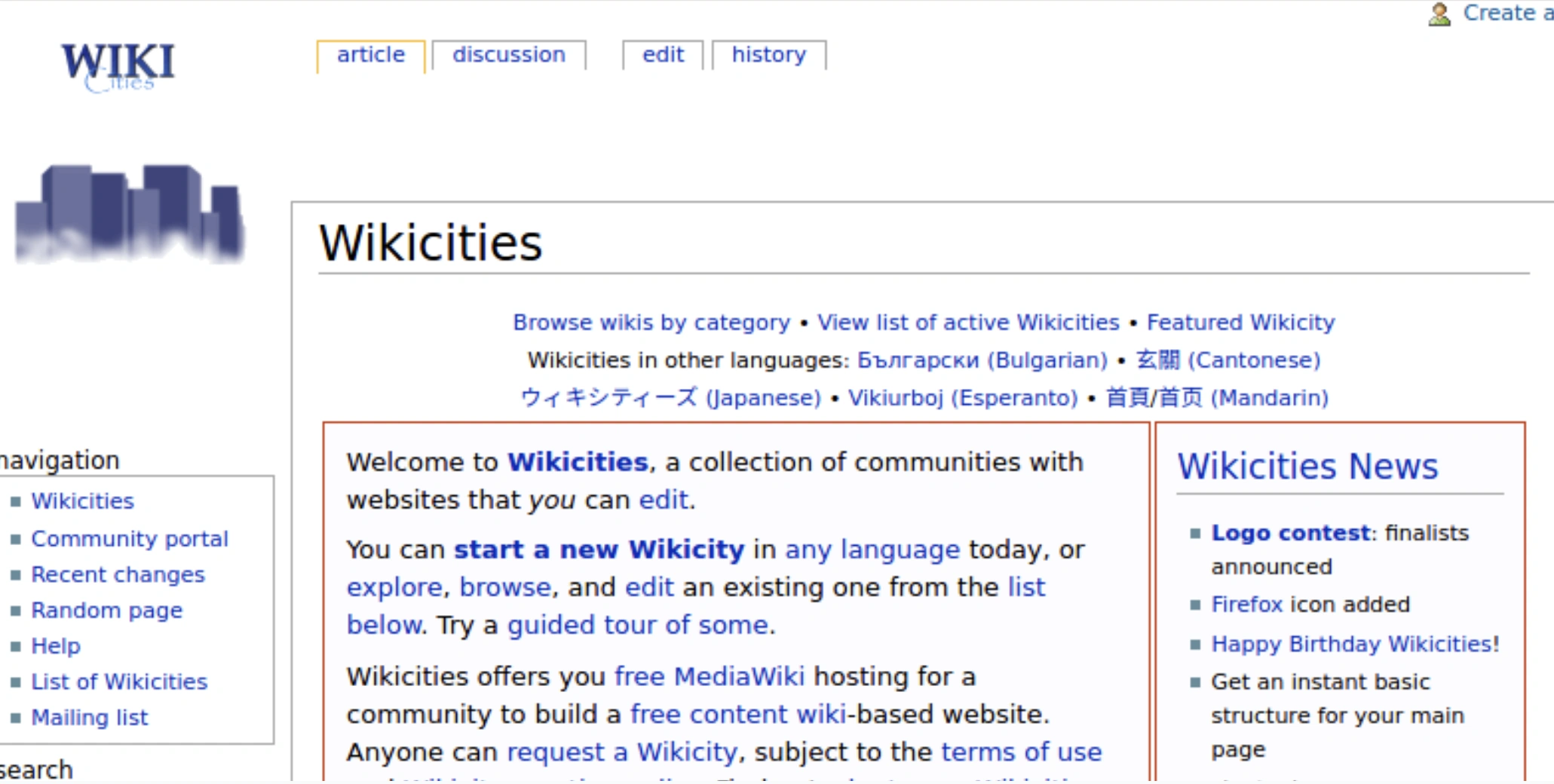This screenshot has width=1554, height=784.
Task: Click the Wiki Cities logo
Action: [118, 66]
